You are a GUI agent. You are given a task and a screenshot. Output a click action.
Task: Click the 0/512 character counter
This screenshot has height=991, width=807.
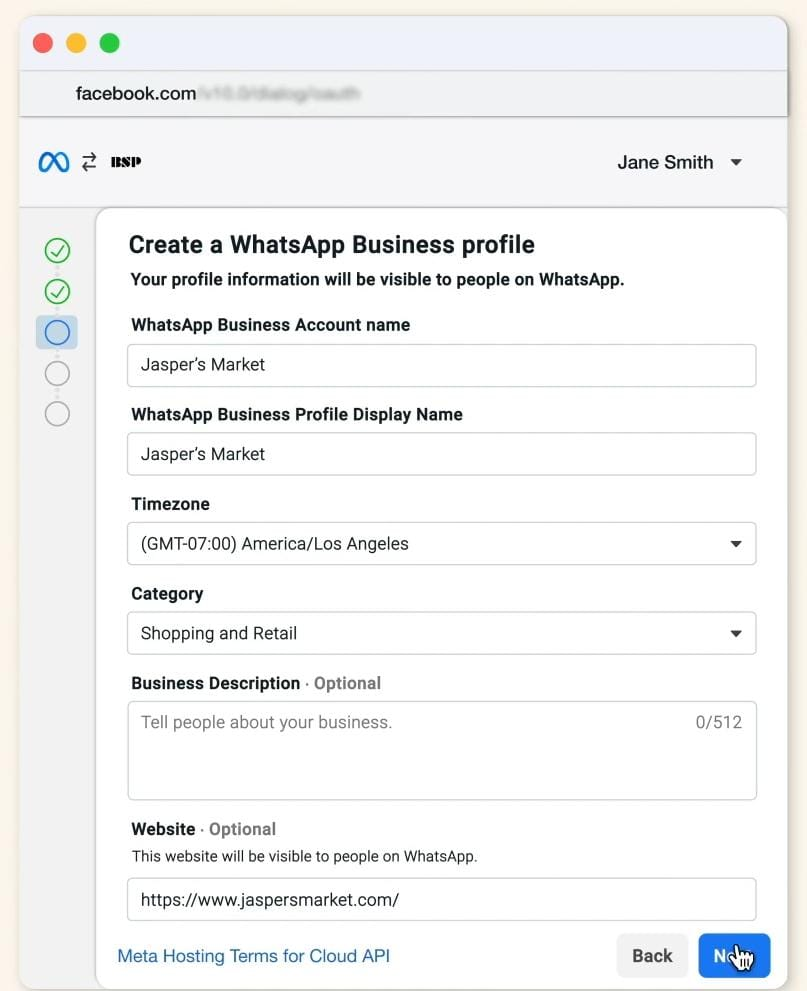pyautogui.click(x=719, y=722)
